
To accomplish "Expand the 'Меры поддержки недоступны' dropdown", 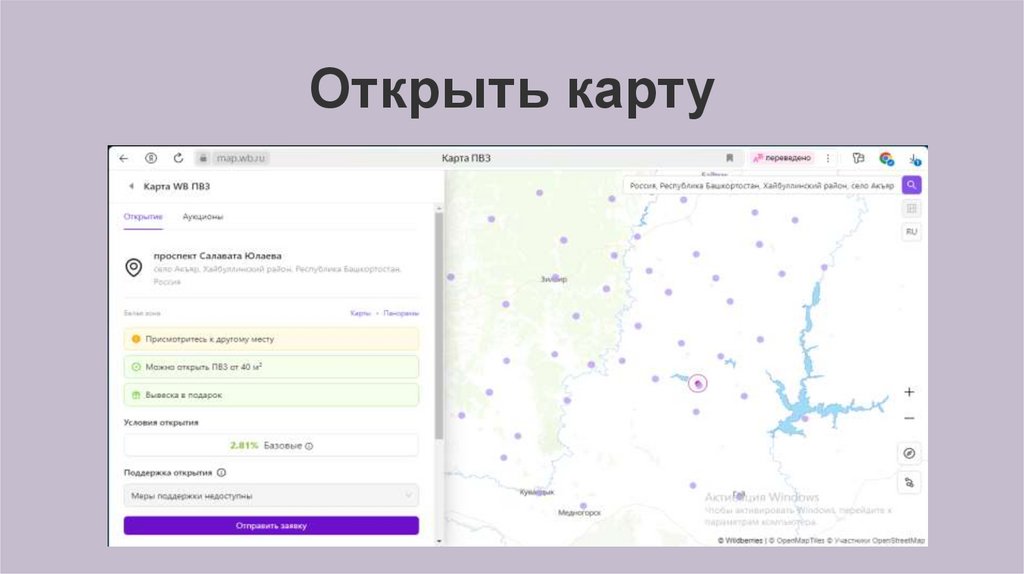I will click(271, 496).
